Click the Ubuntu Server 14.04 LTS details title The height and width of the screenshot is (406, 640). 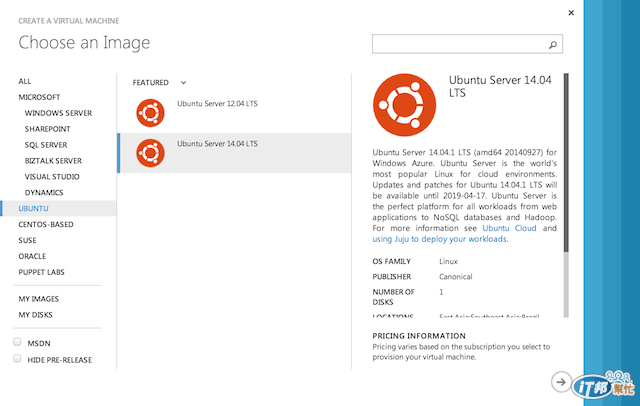500,87
